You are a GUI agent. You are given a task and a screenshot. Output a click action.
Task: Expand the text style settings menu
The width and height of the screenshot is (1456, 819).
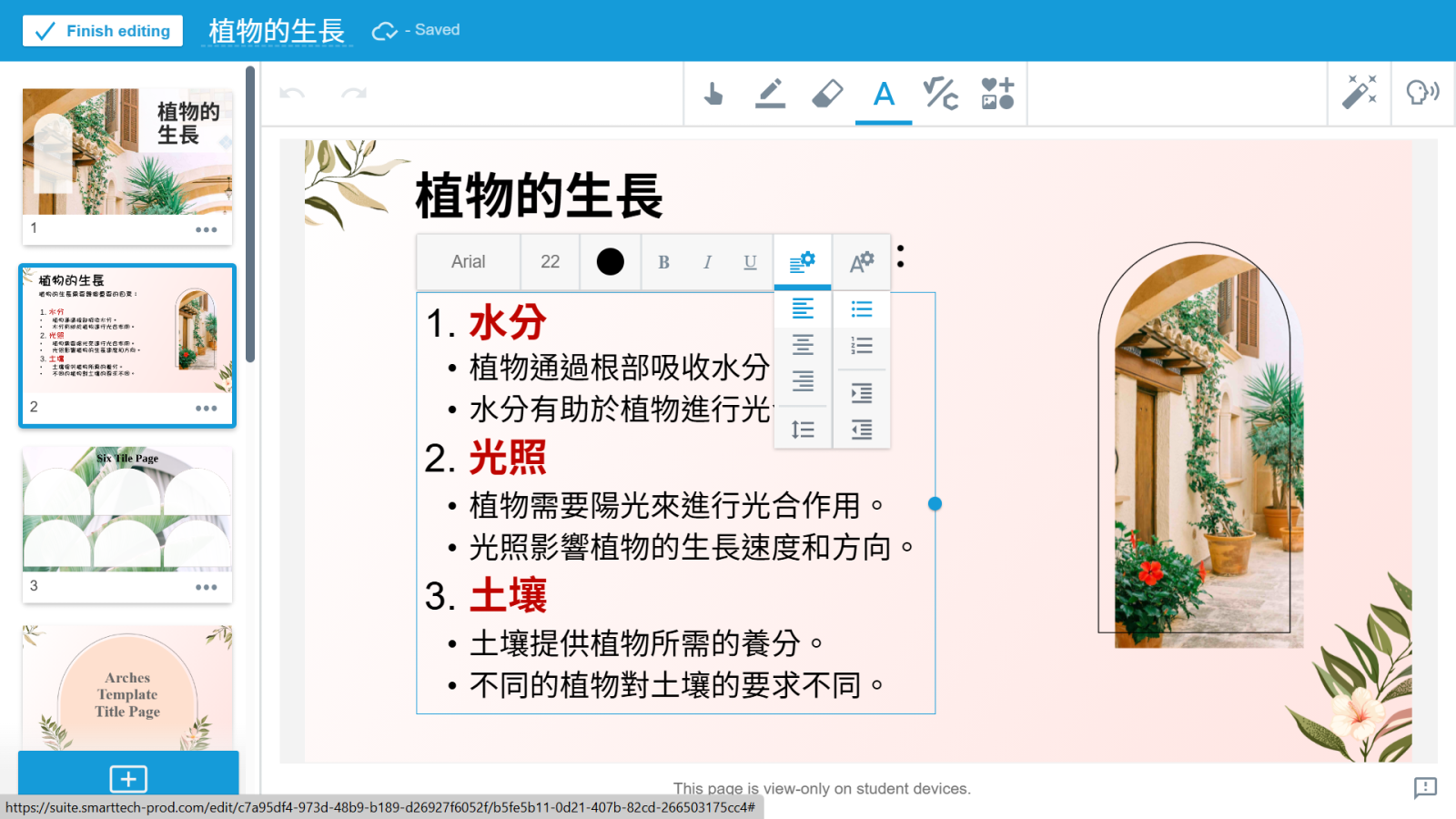pos(861,262)
